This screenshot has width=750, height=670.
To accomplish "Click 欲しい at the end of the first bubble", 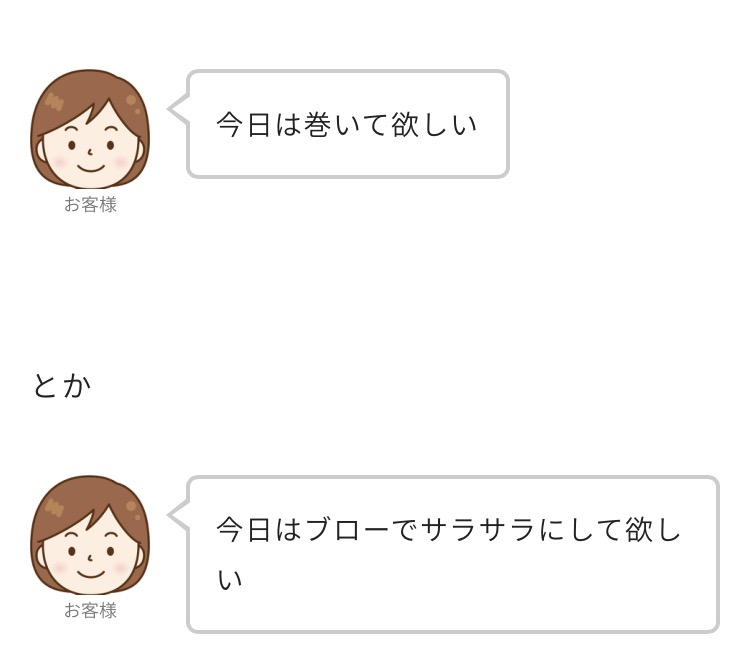I will pos(434,125).
